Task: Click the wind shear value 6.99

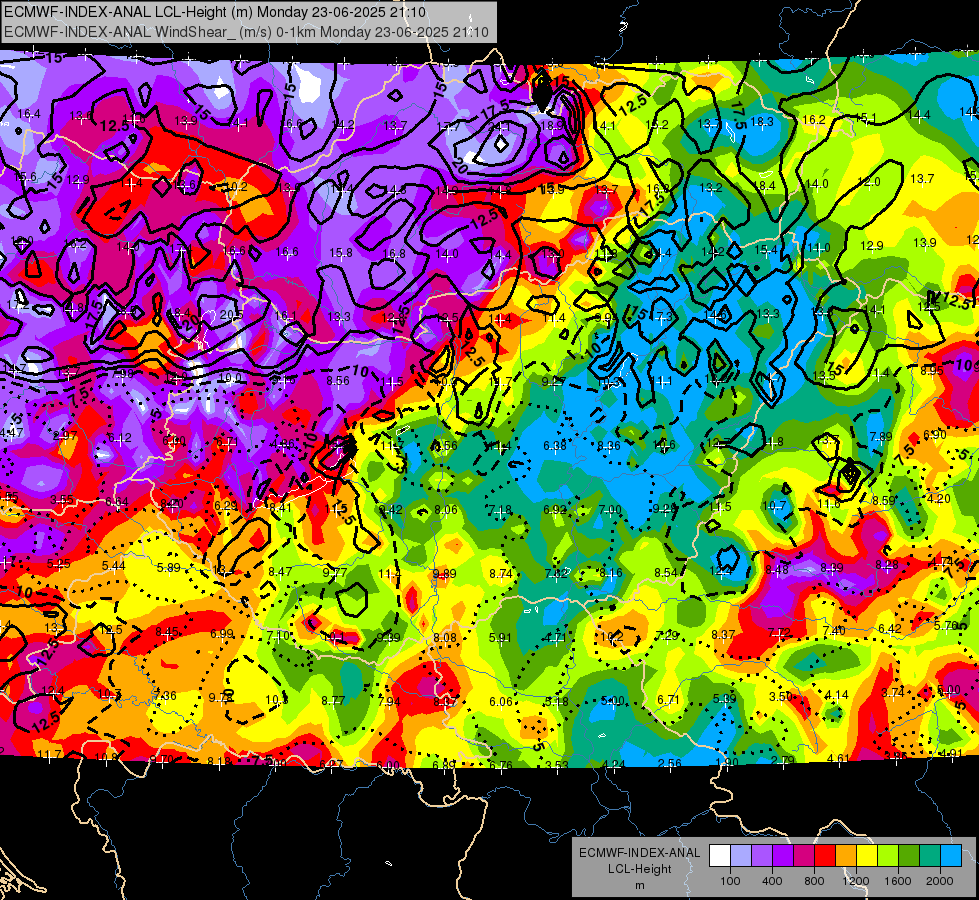Action: pyautogui.click(x=222, y=634)
